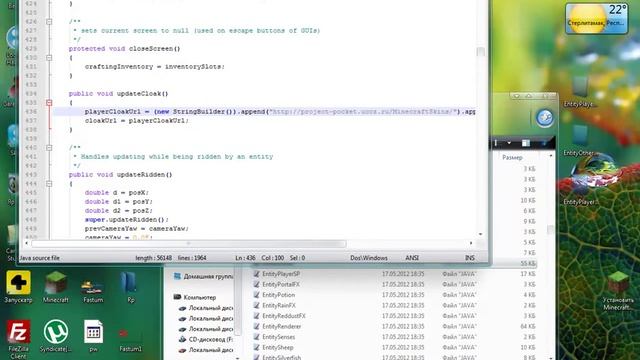The width and height of the screenshot is (640, 360).
Task: Select the CD-дисковод drive in Explorer navigation
Action: (x=206, y=339)
